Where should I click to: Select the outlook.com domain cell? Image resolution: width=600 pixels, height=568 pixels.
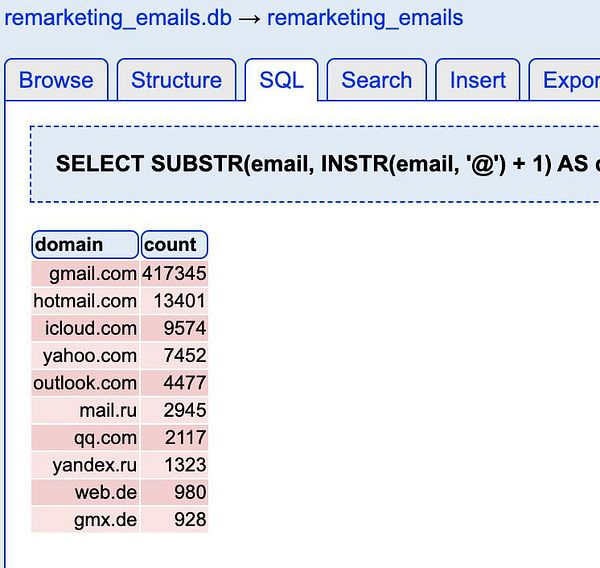(85, 383)
